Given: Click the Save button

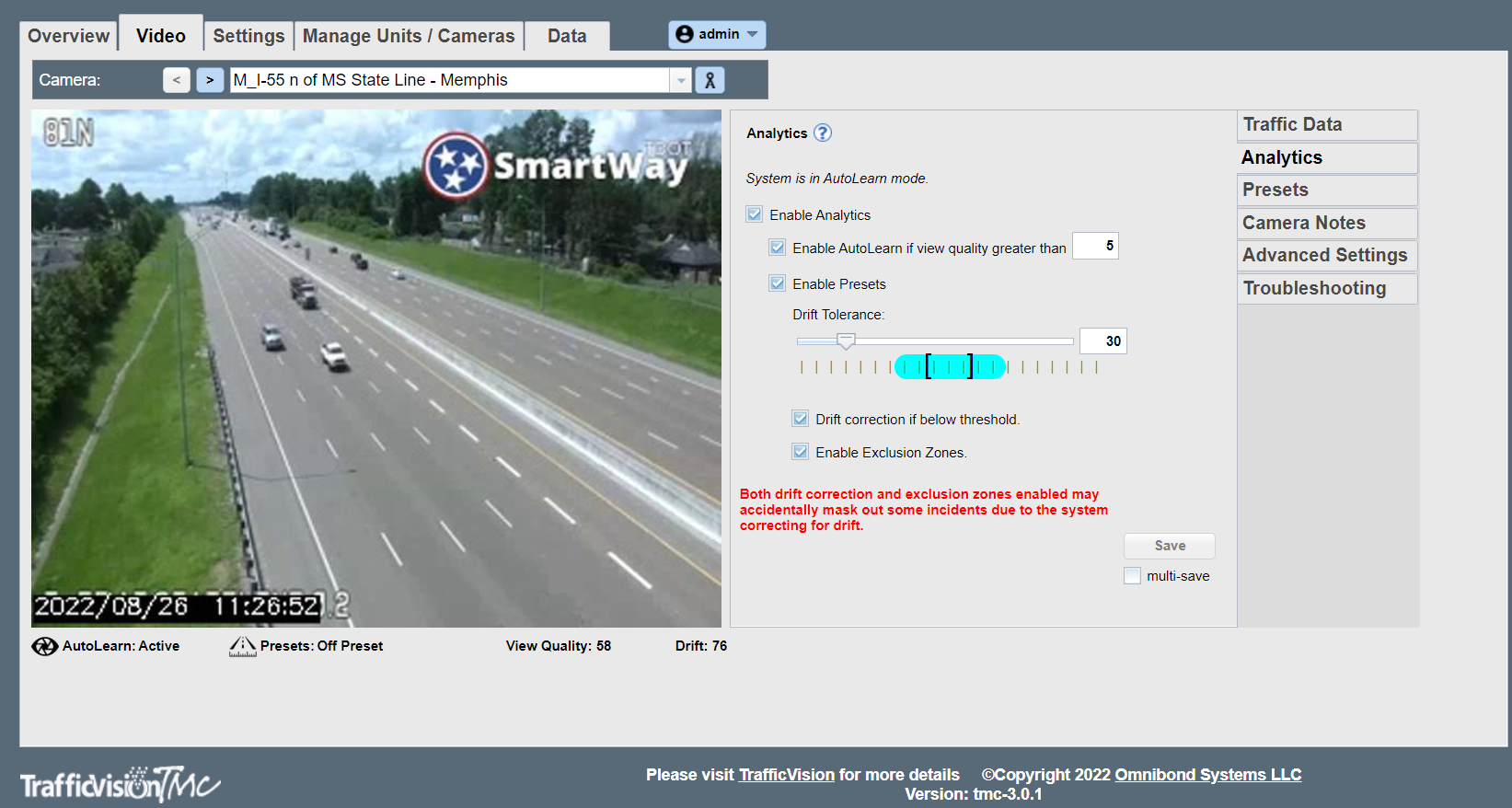Looking at the screenshot, I should point(1170,546).
